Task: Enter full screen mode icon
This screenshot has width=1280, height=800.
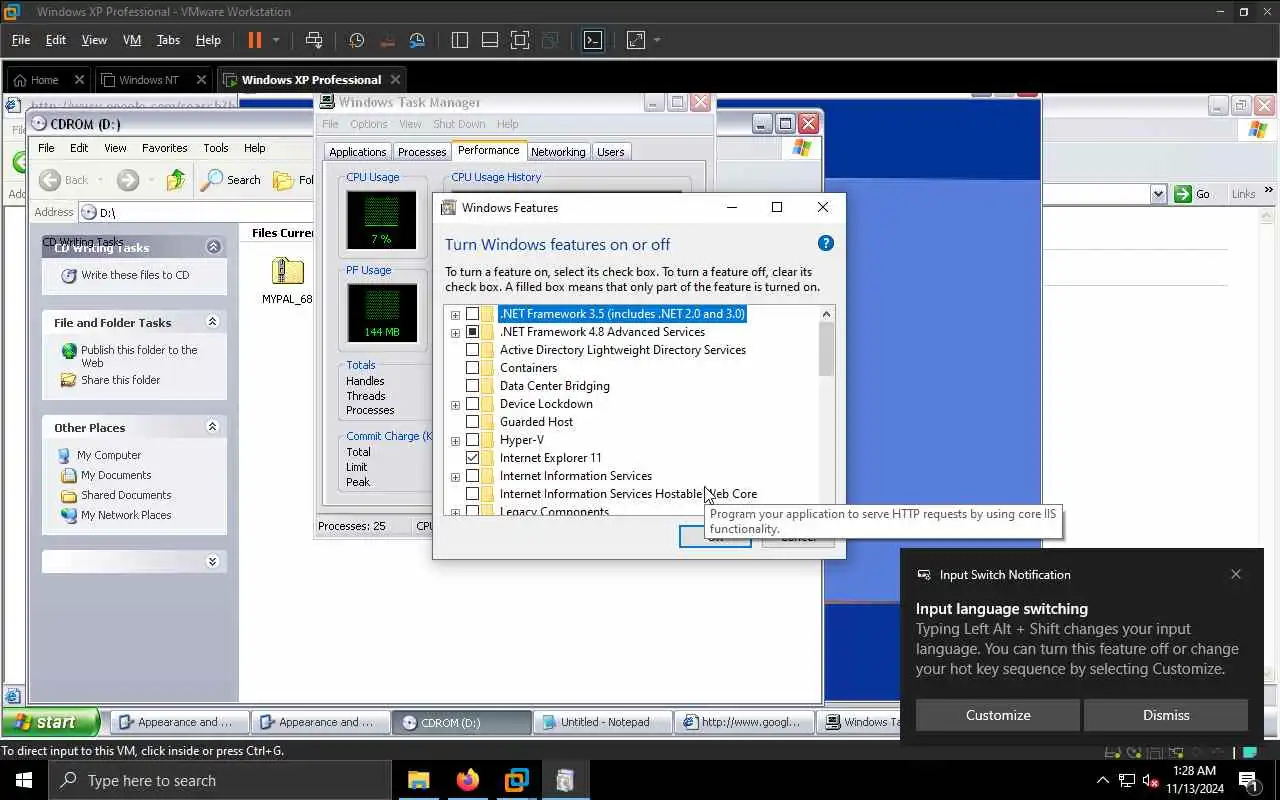Action: [520, 40]
